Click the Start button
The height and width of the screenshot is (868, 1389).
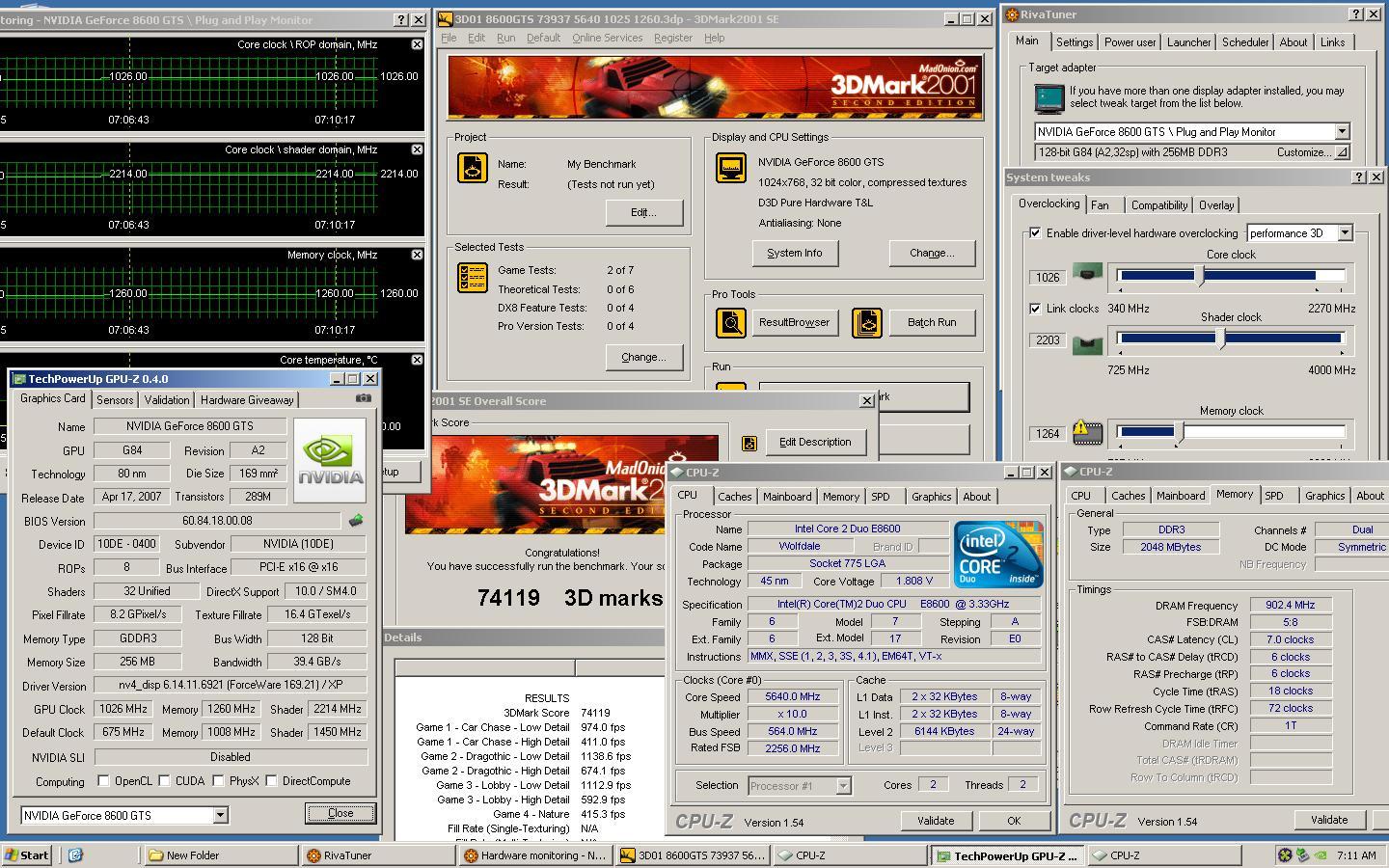click(x=28, y=854)
